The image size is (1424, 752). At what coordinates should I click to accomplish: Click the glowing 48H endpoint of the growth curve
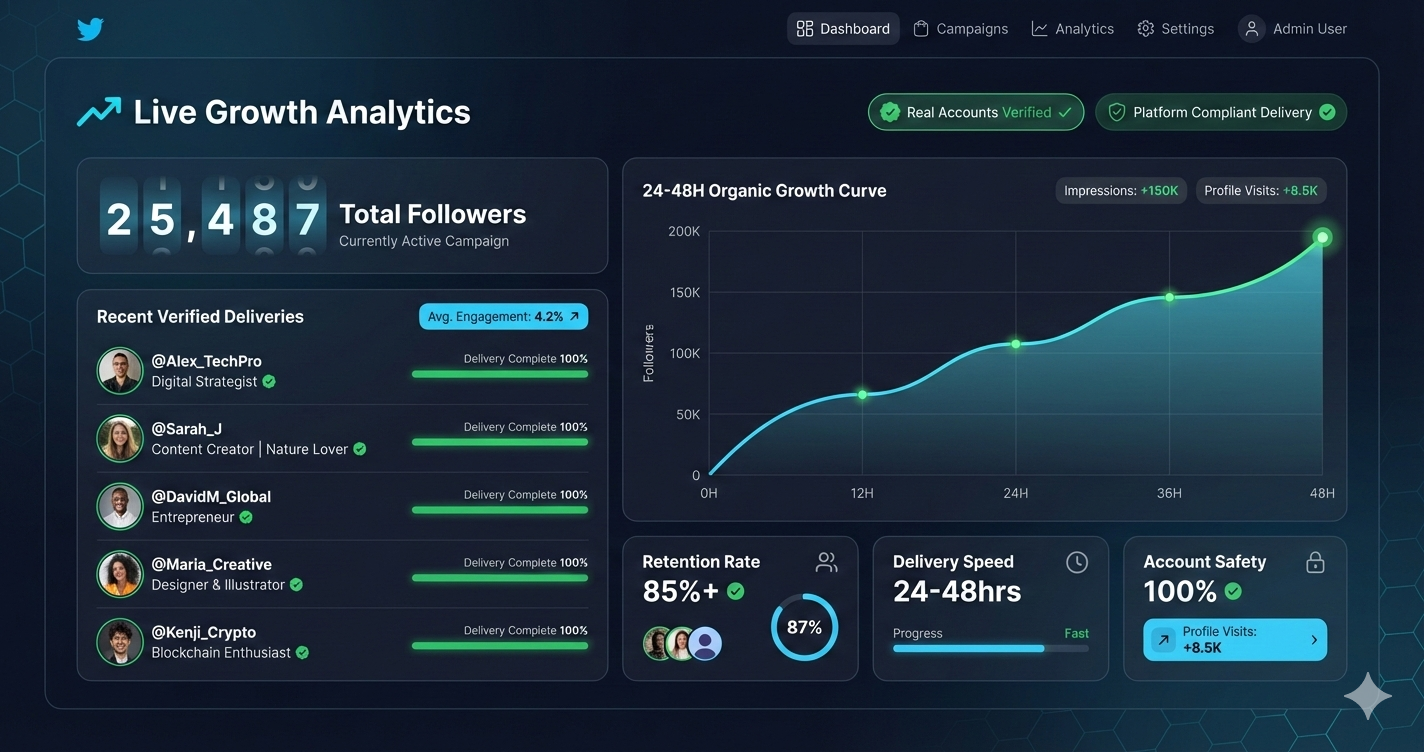1322,237
